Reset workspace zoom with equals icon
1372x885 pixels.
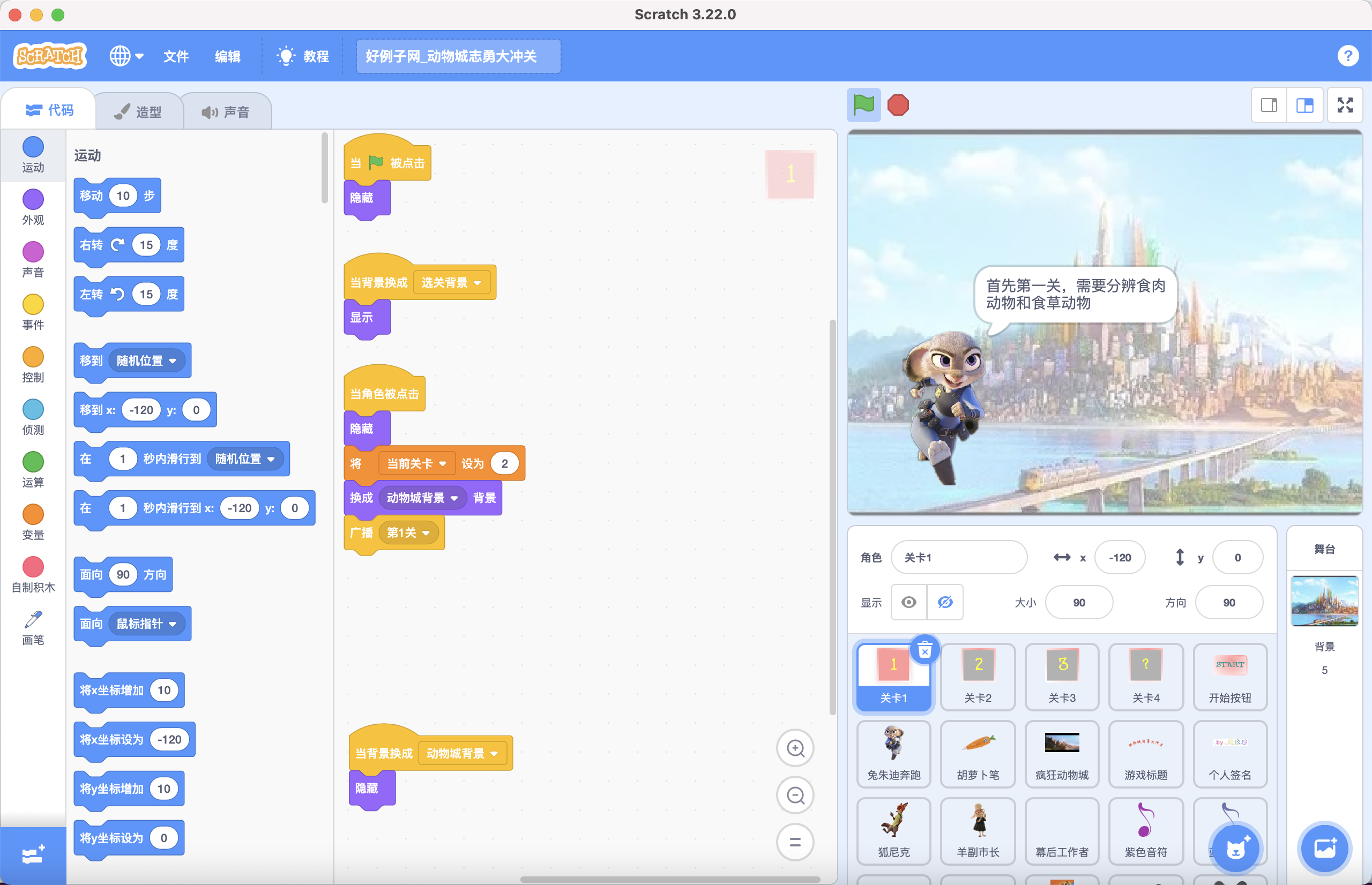click(x=795, y=843)
